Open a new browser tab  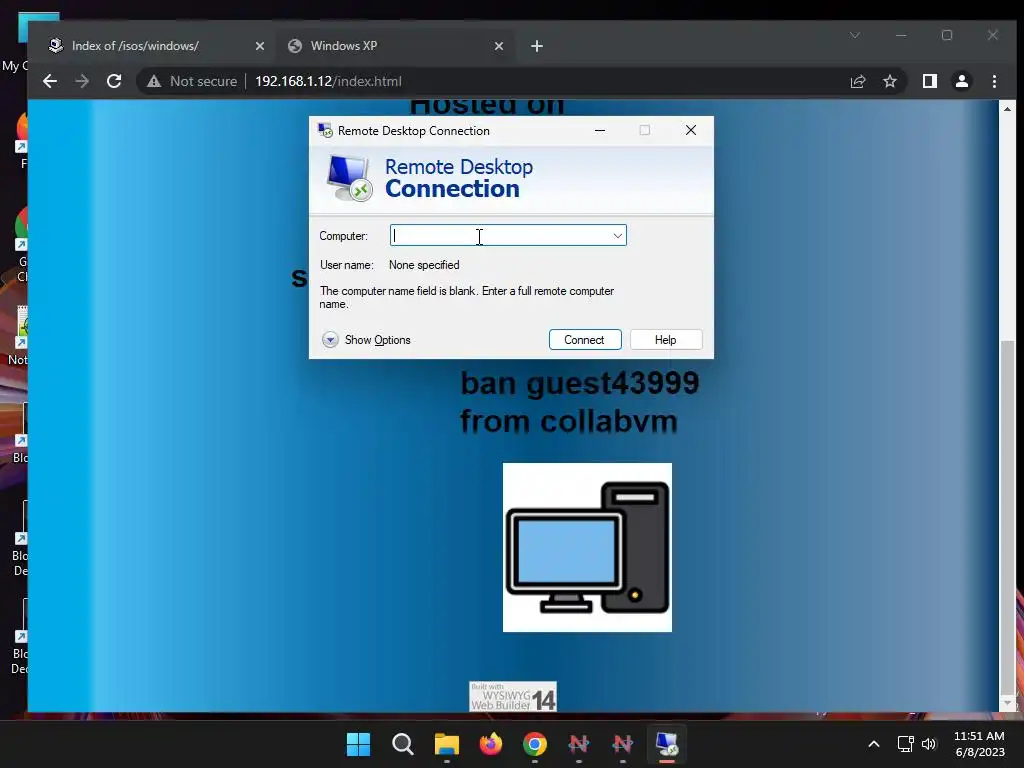(537, 46)
